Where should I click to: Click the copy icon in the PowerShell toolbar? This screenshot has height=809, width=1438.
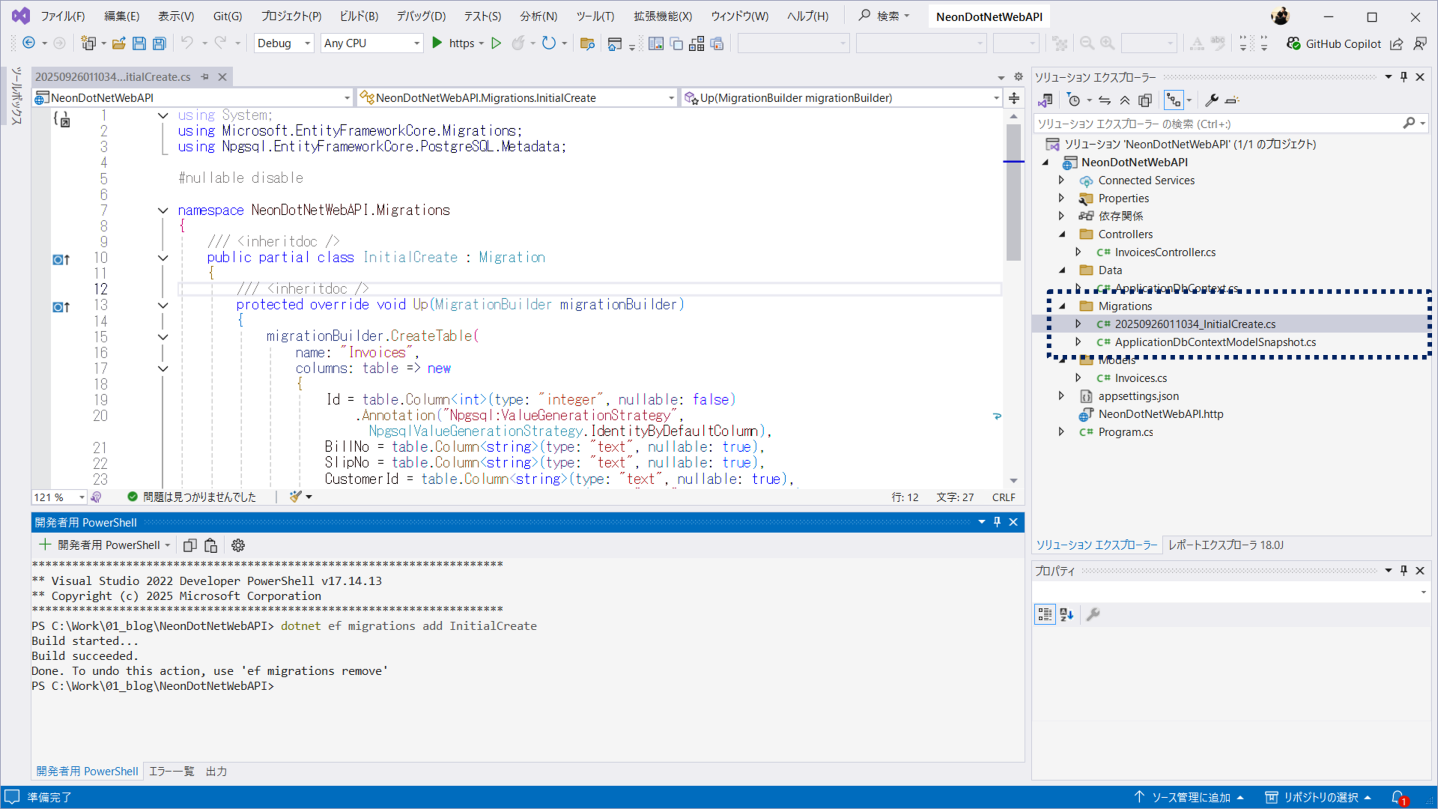tap(190, 546)
